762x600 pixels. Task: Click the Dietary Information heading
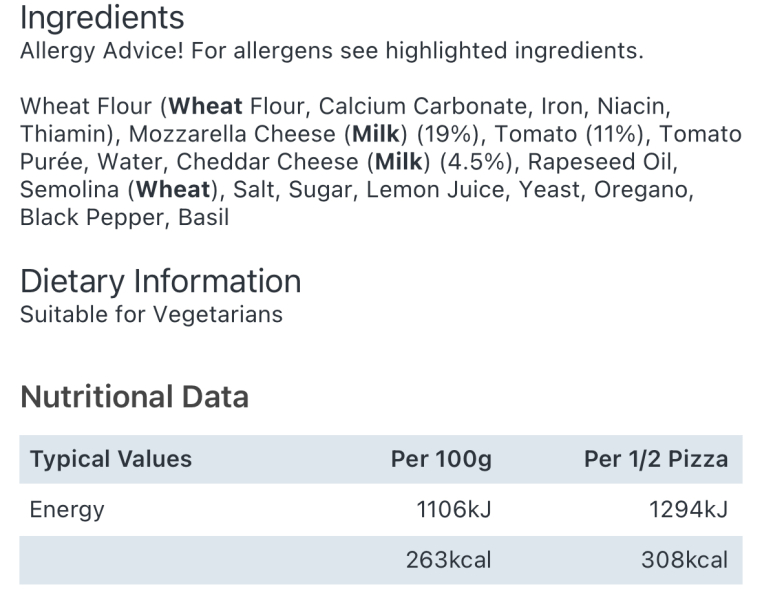point(160,281)
